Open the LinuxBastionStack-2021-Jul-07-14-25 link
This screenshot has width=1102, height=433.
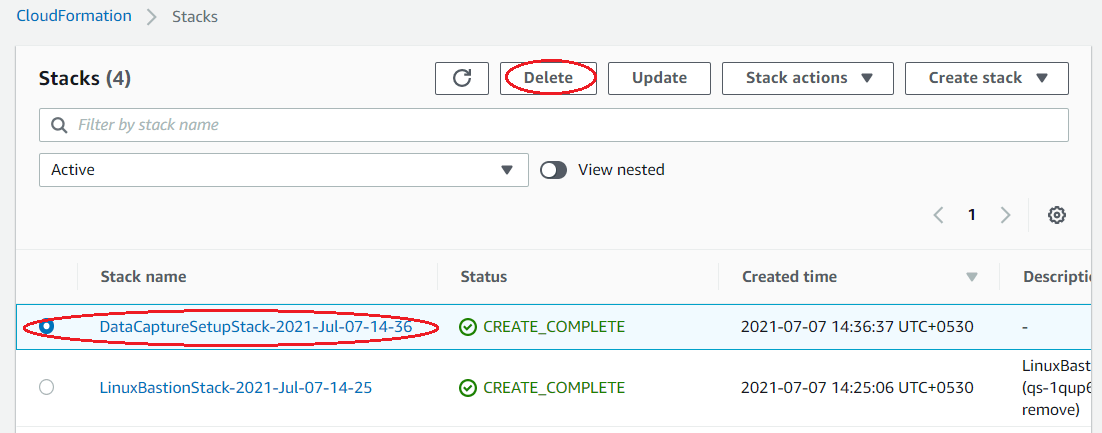(236, 388)
